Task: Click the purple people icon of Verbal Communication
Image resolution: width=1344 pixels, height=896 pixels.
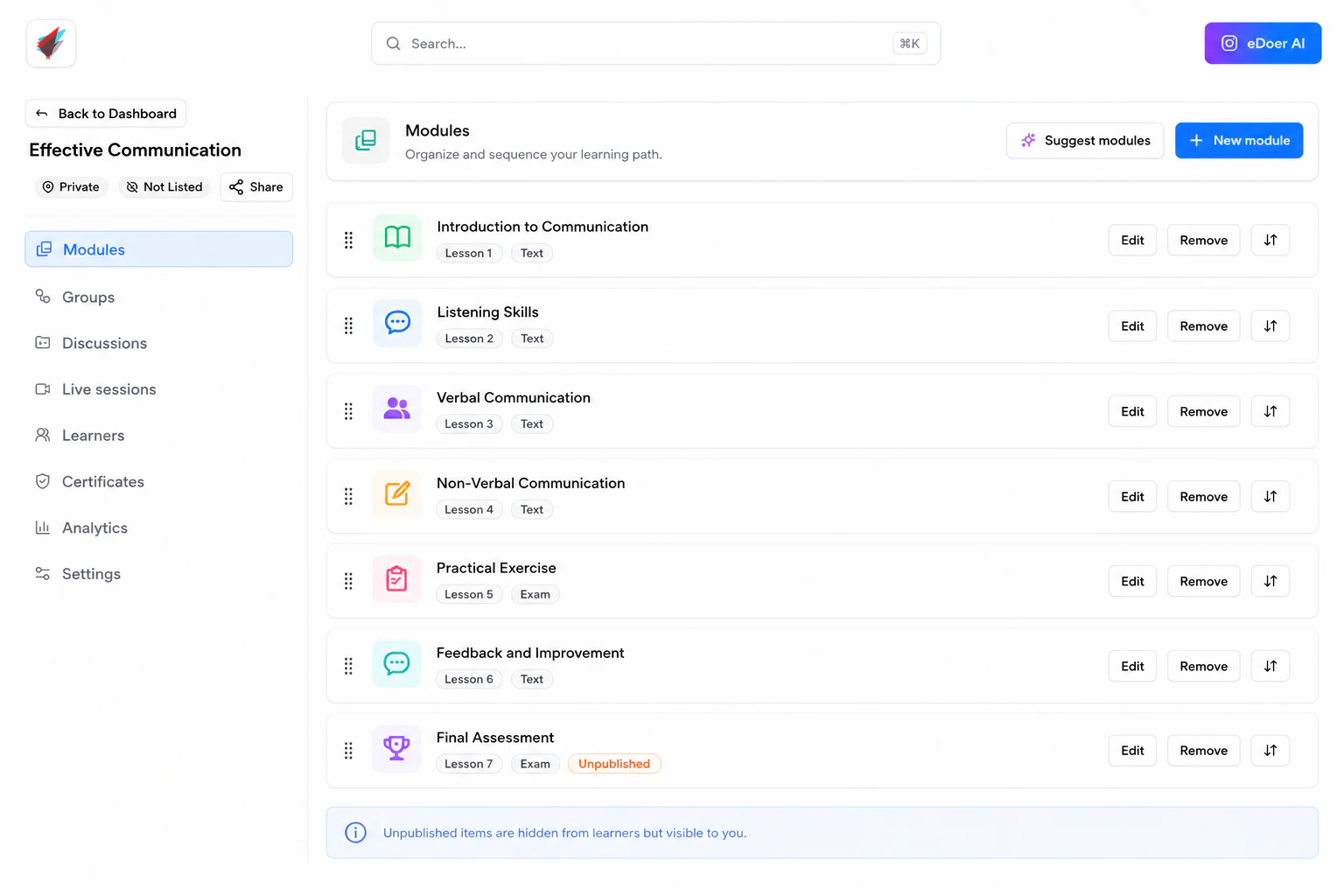Action: click(x=397, y=409)
